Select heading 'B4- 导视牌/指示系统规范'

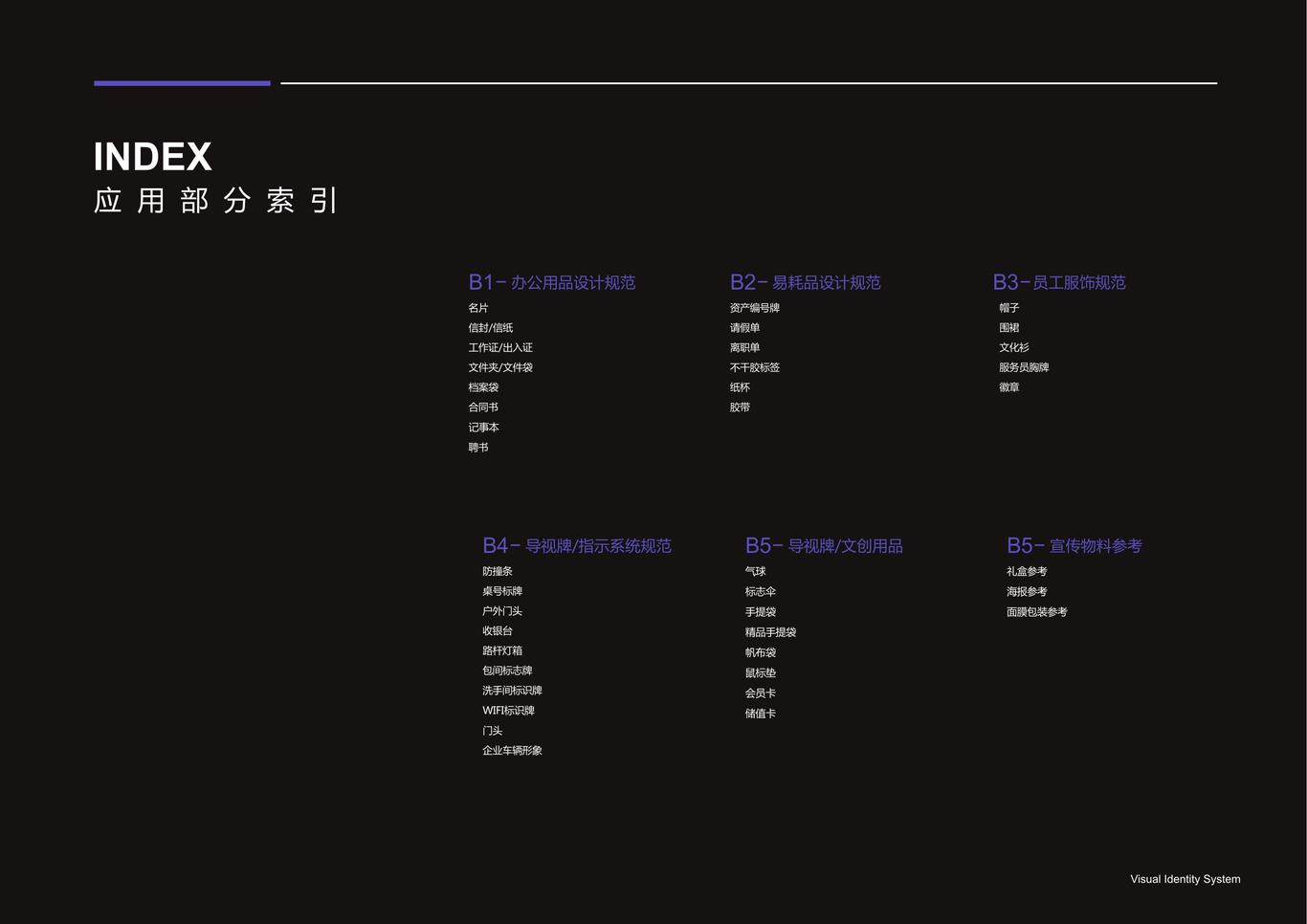point(577,546)
